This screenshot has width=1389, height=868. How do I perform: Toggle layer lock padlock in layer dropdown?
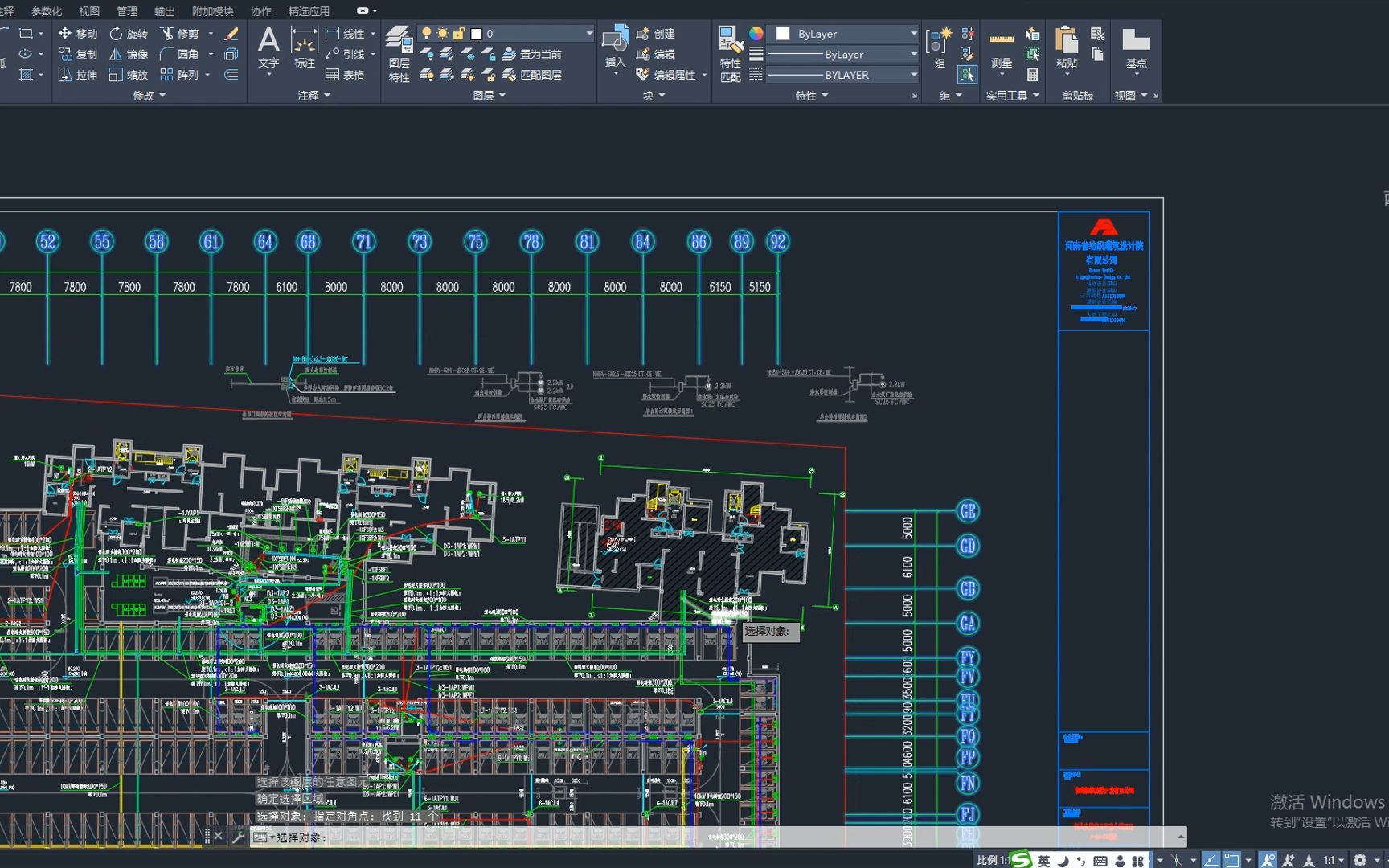[x=459, y=34]
